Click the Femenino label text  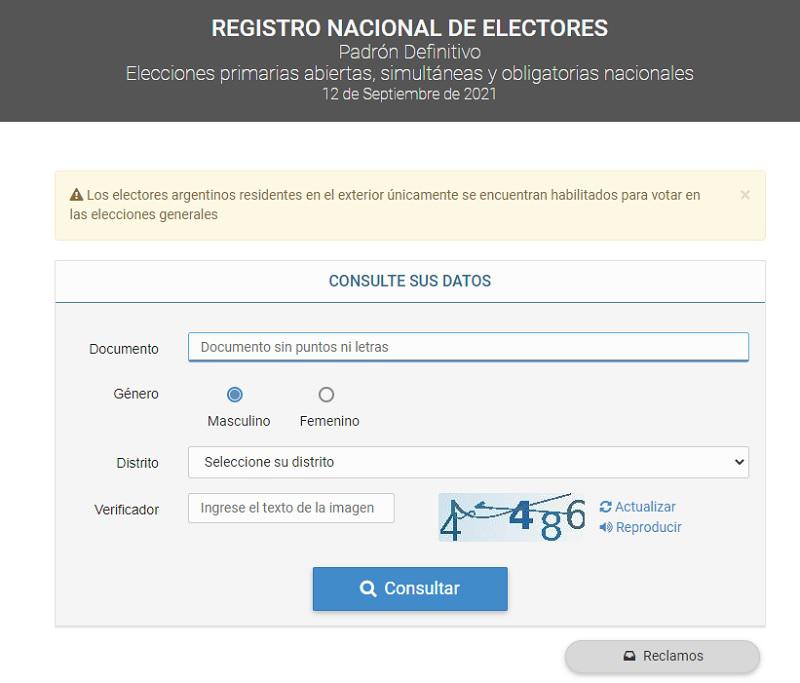coord(330,421)
